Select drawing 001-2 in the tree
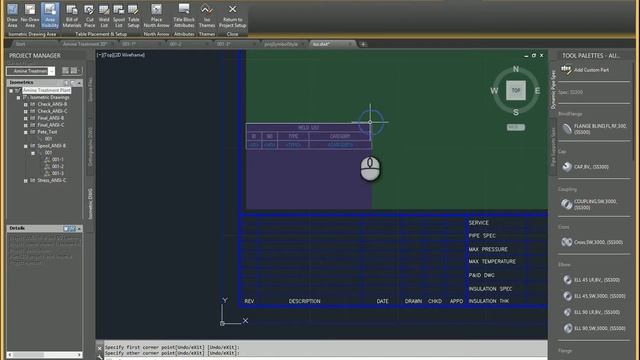The image size is (640, 360). coord(58,167)
